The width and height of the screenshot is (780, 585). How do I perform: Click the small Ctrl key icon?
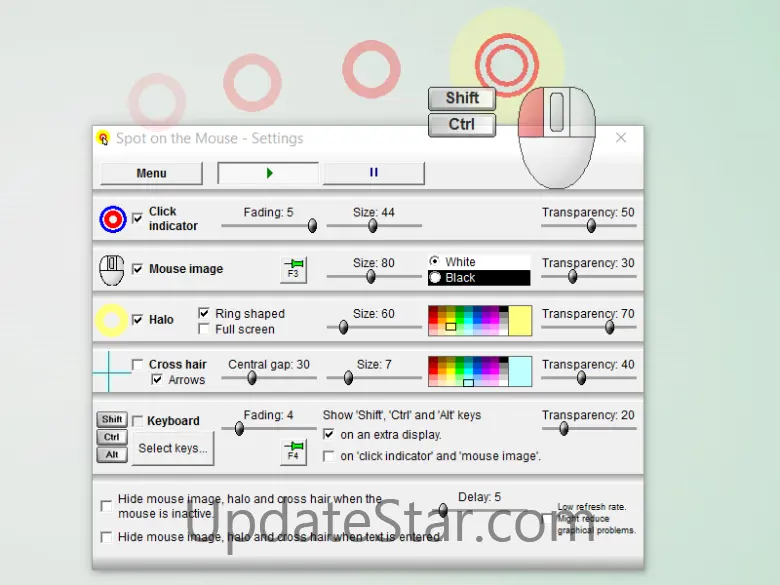112,437
